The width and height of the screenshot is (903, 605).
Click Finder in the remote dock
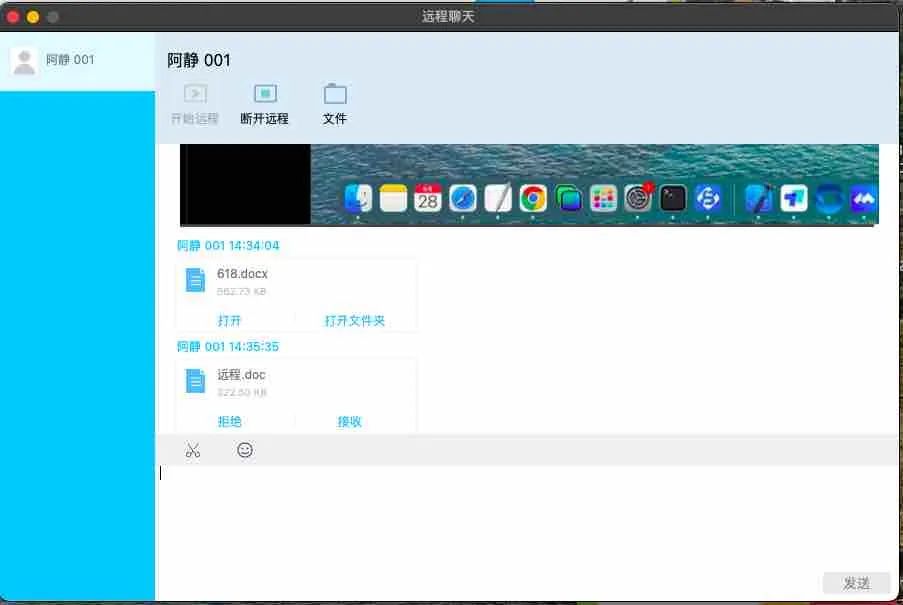coord(358,199)
